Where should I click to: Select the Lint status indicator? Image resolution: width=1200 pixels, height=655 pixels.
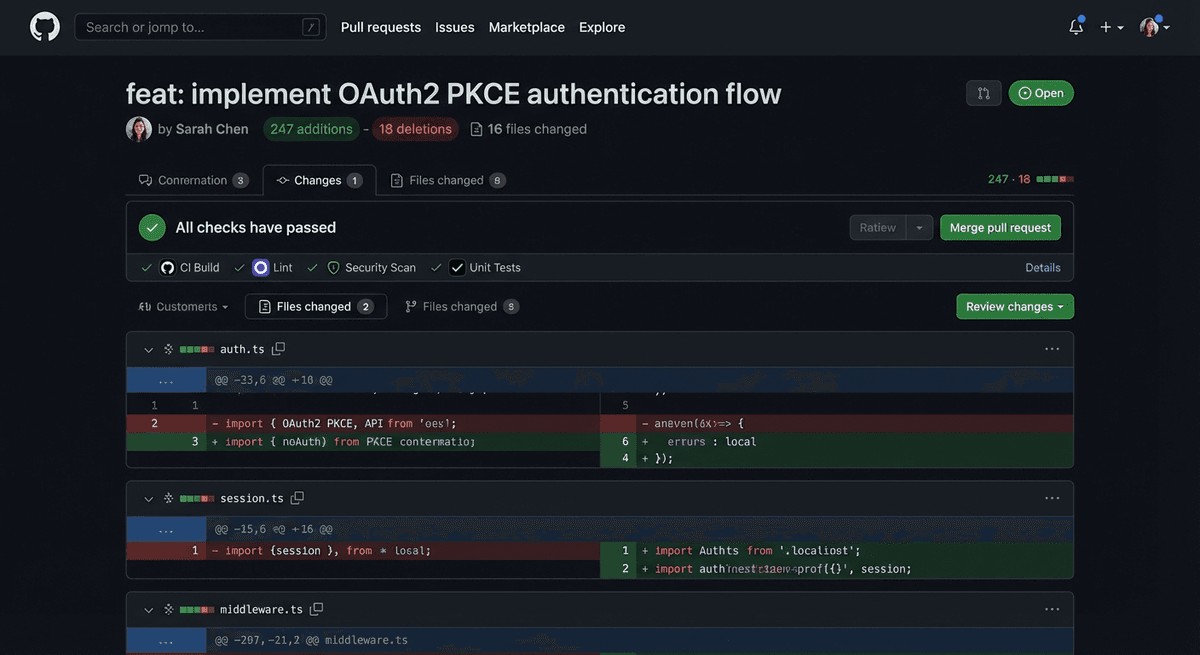tap(261, 267)
